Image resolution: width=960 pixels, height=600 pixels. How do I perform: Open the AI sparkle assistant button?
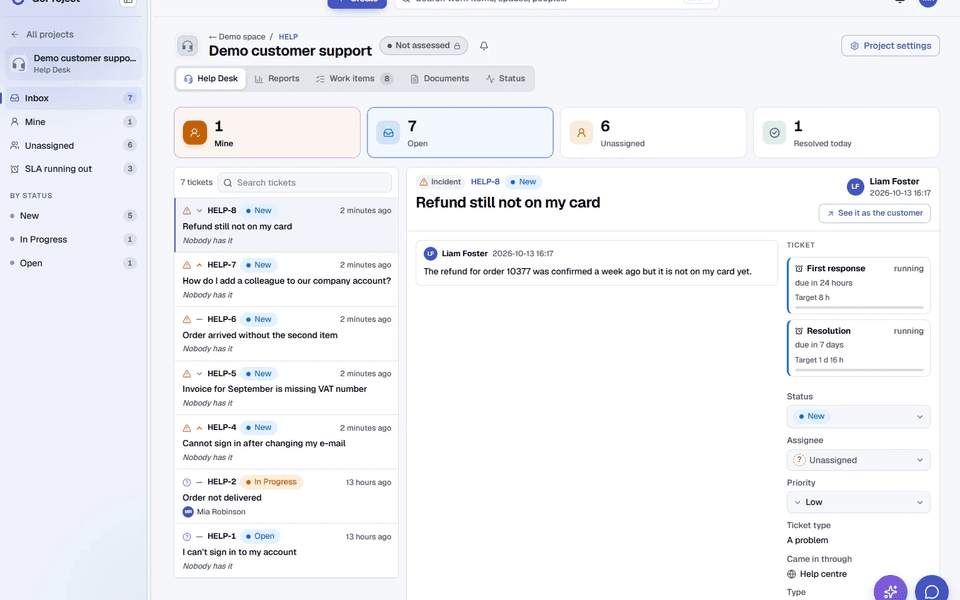890,590
